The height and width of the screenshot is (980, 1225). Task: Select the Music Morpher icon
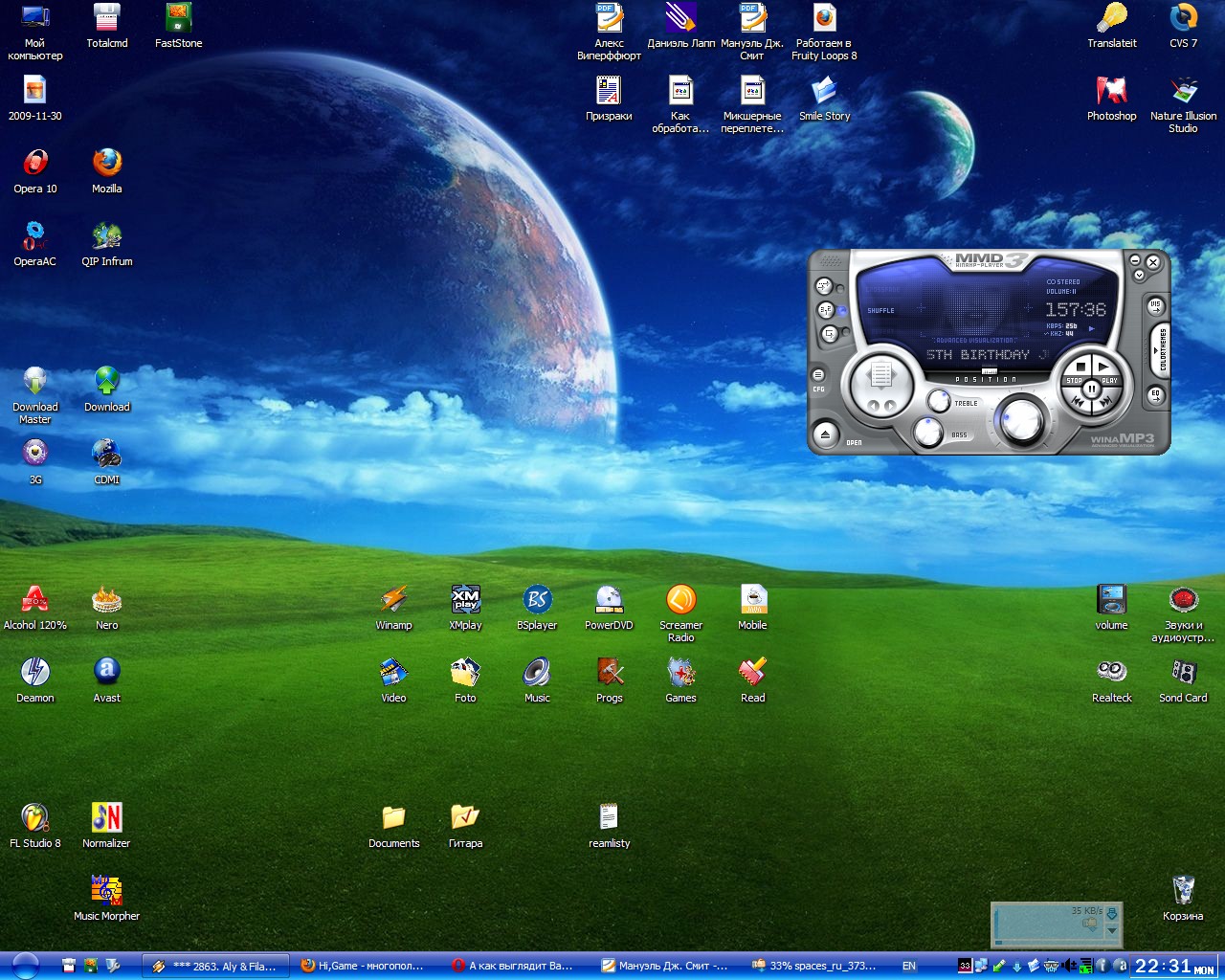(x=106, y=890)
